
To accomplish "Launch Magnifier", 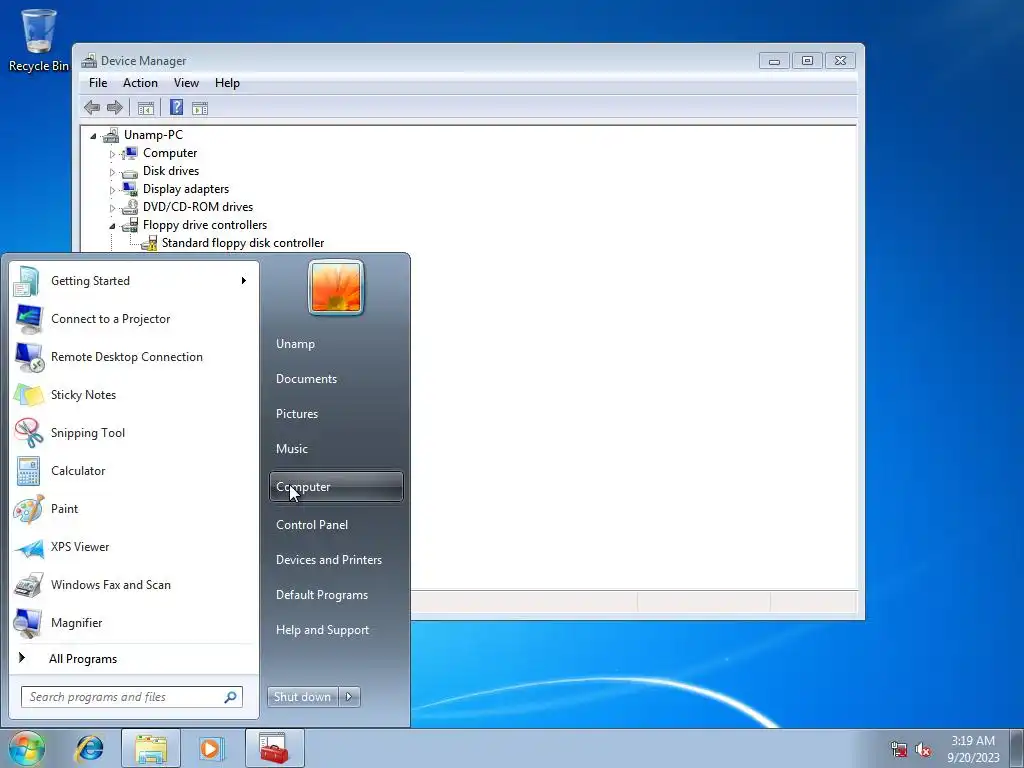I will click(x=133, y=623).
